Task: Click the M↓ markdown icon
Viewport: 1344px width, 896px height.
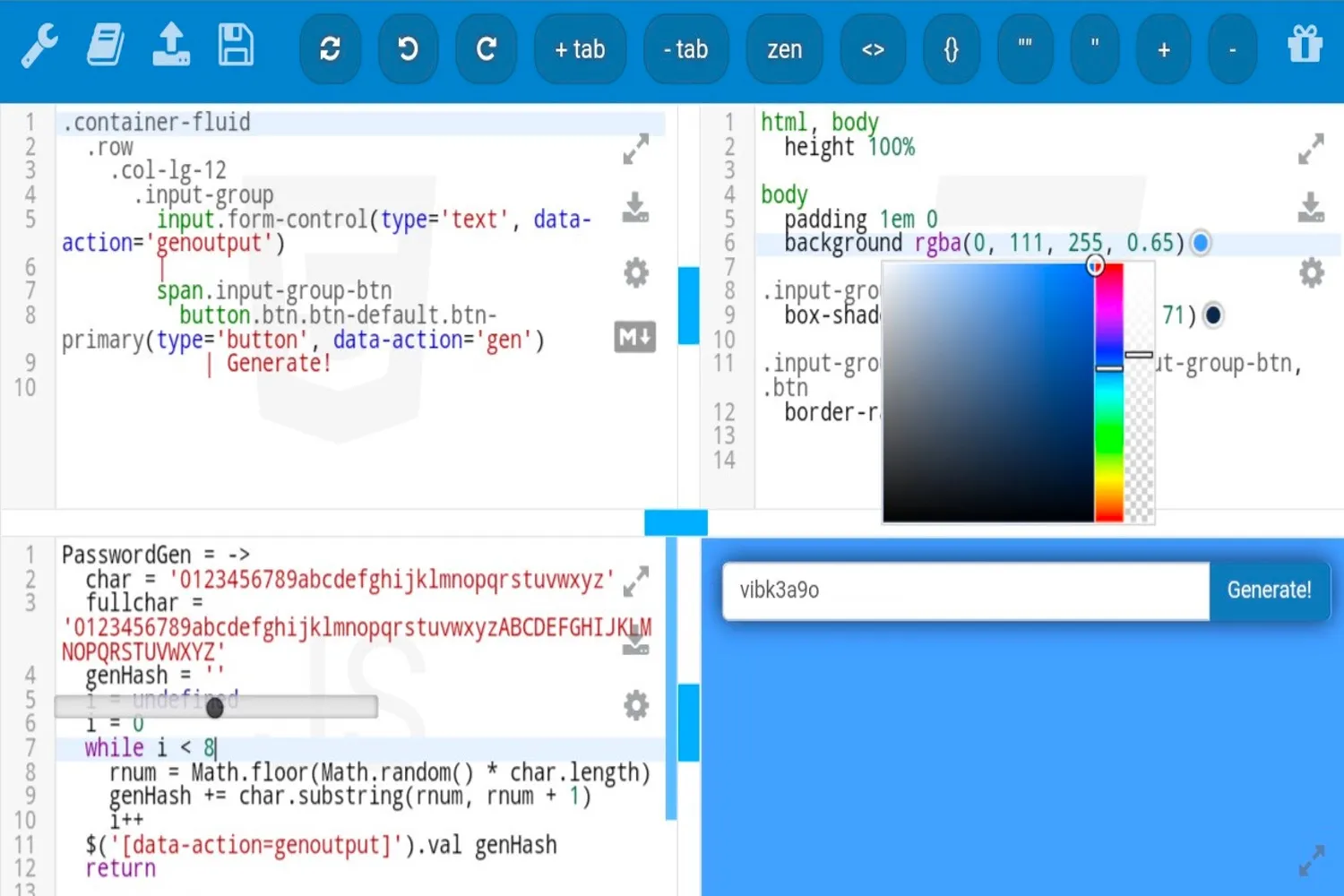Action: (635, 337)
